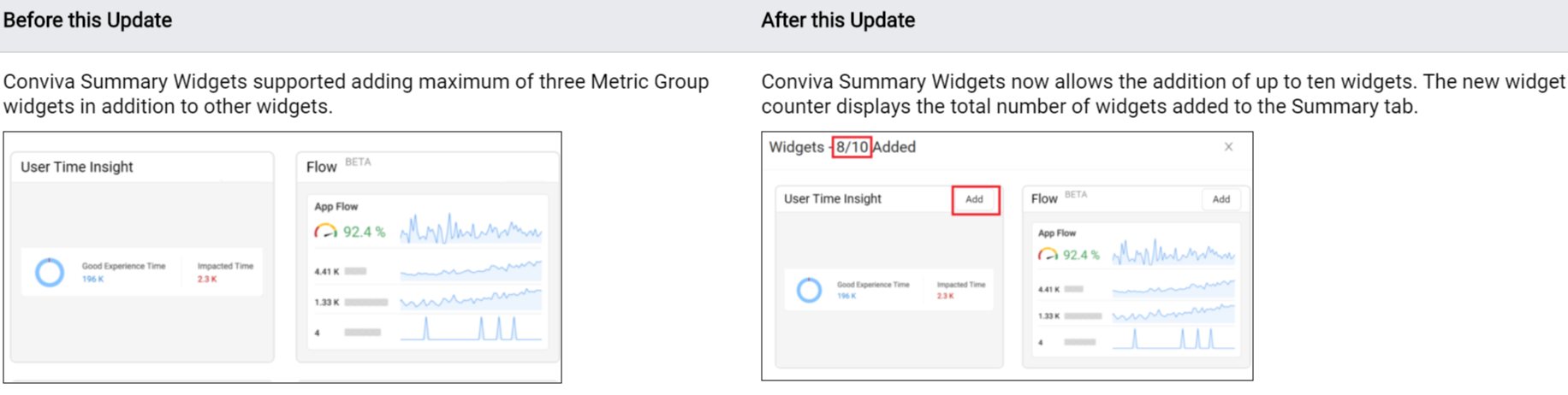The width and height of the screenshot is (1568, 395).
Task: Select the Flow widget title in the Before screenshot
Action: 322,167
